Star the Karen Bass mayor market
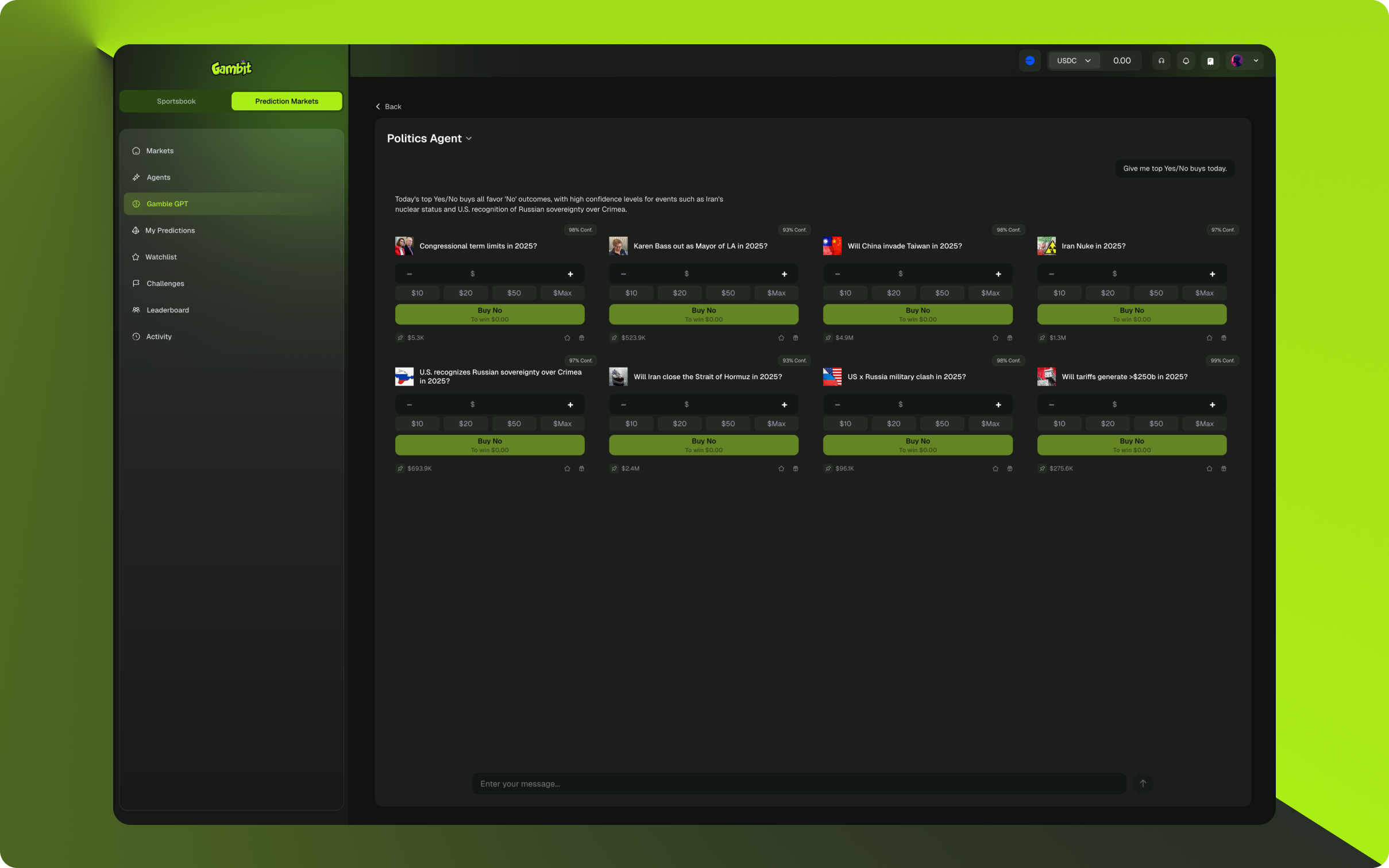This screenshot has height=868, width=1389. [x=781, y=338]
